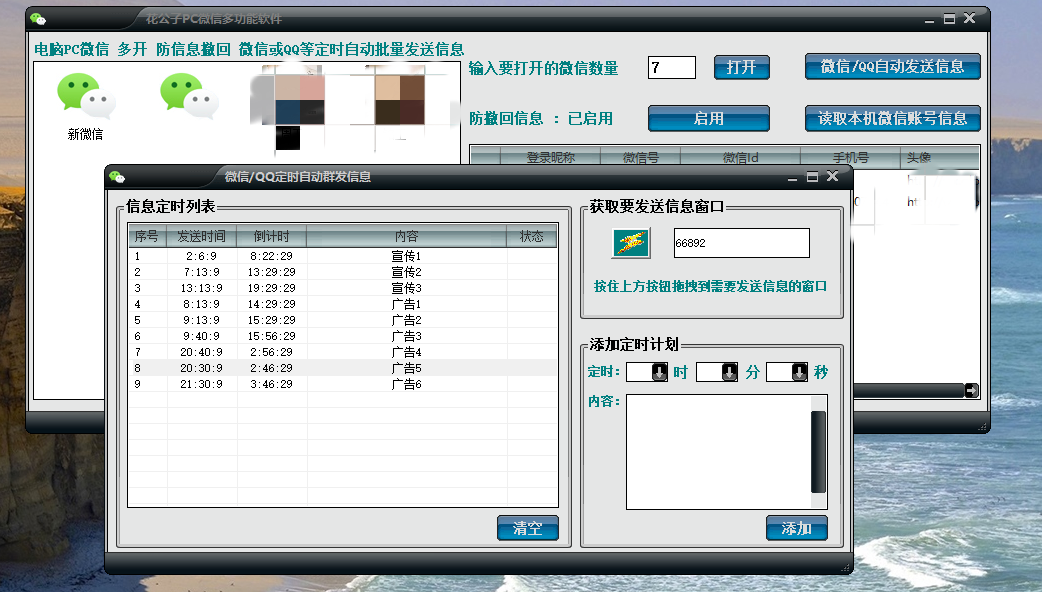Click the 序号 column header

click(147, 236)
